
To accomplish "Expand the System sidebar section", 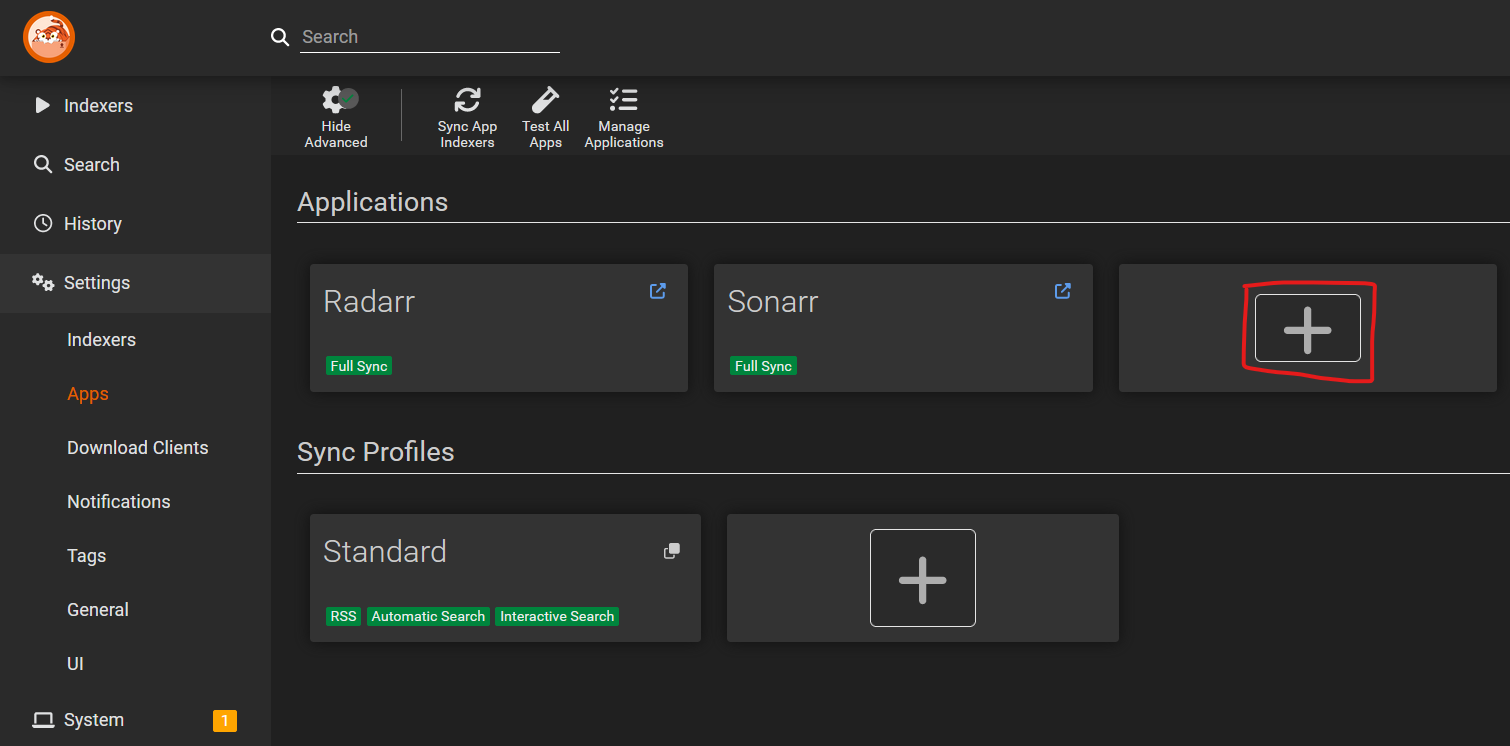I will [94, 720].
